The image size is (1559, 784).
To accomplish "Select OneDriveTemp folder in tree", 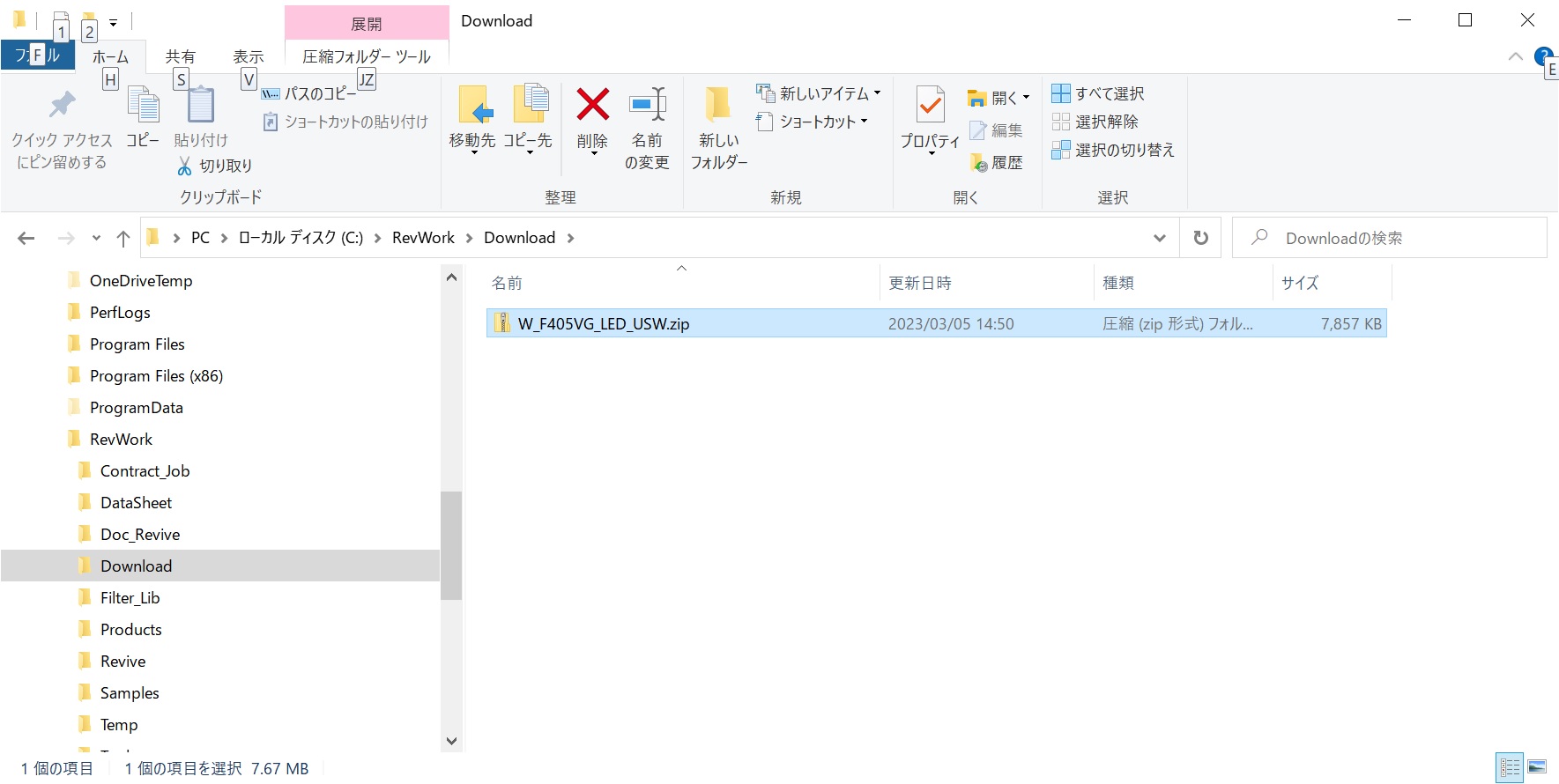I will point(141,281).
